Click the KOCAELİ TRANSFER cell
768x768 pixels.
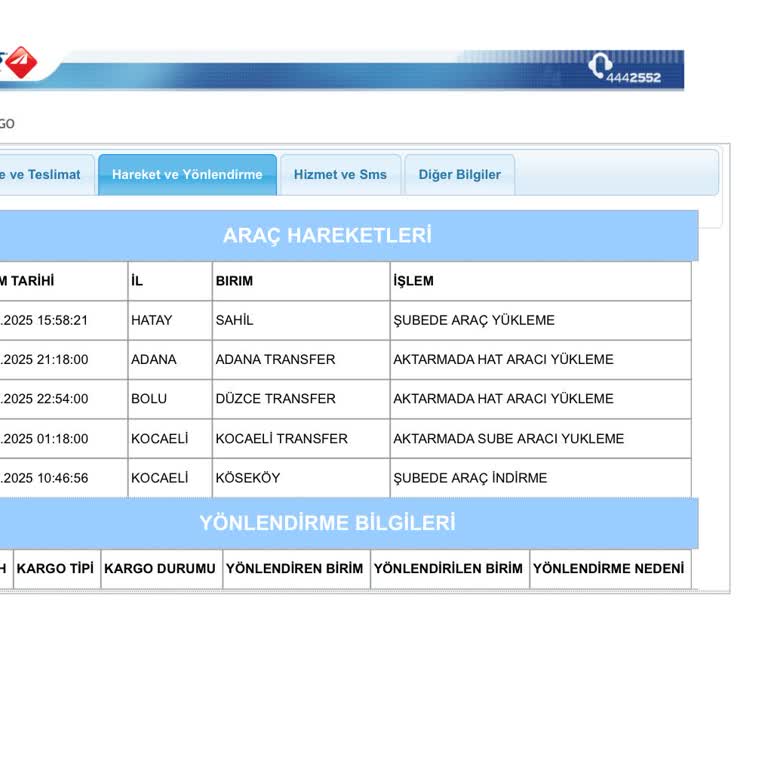[x=301, y=439]
